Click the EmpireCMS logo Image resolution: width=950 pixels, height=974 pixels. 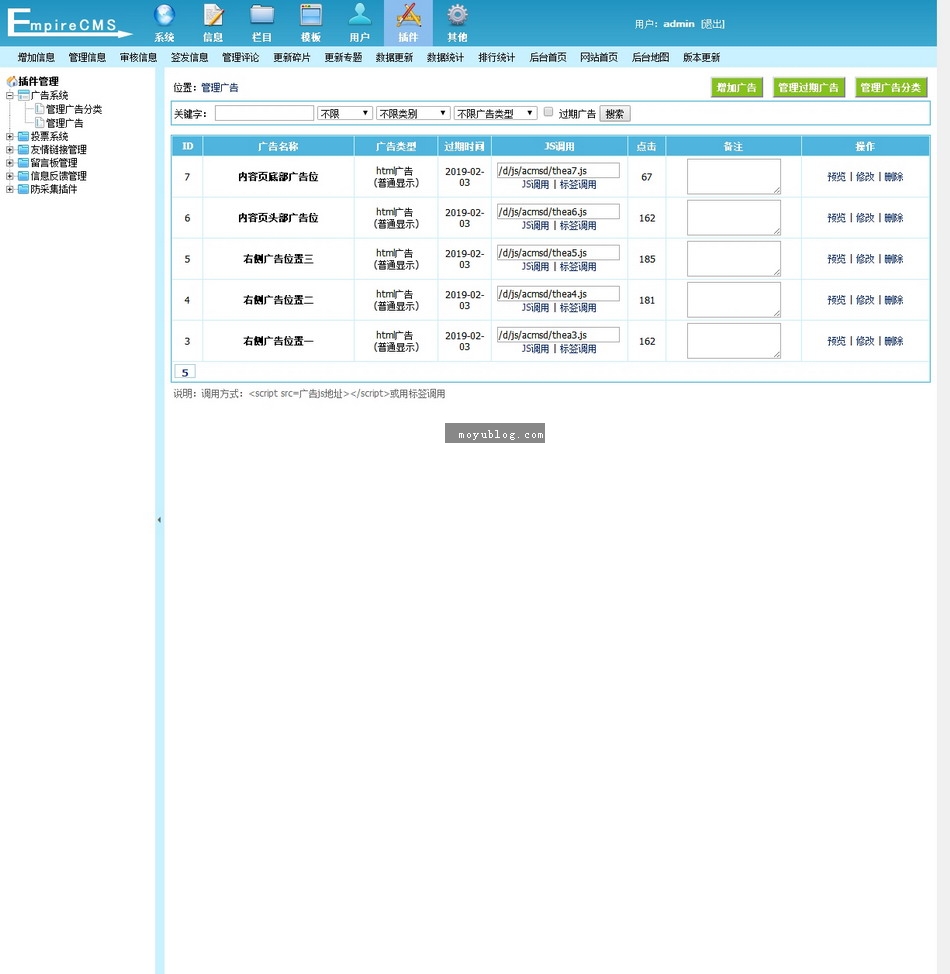(68, 23)
